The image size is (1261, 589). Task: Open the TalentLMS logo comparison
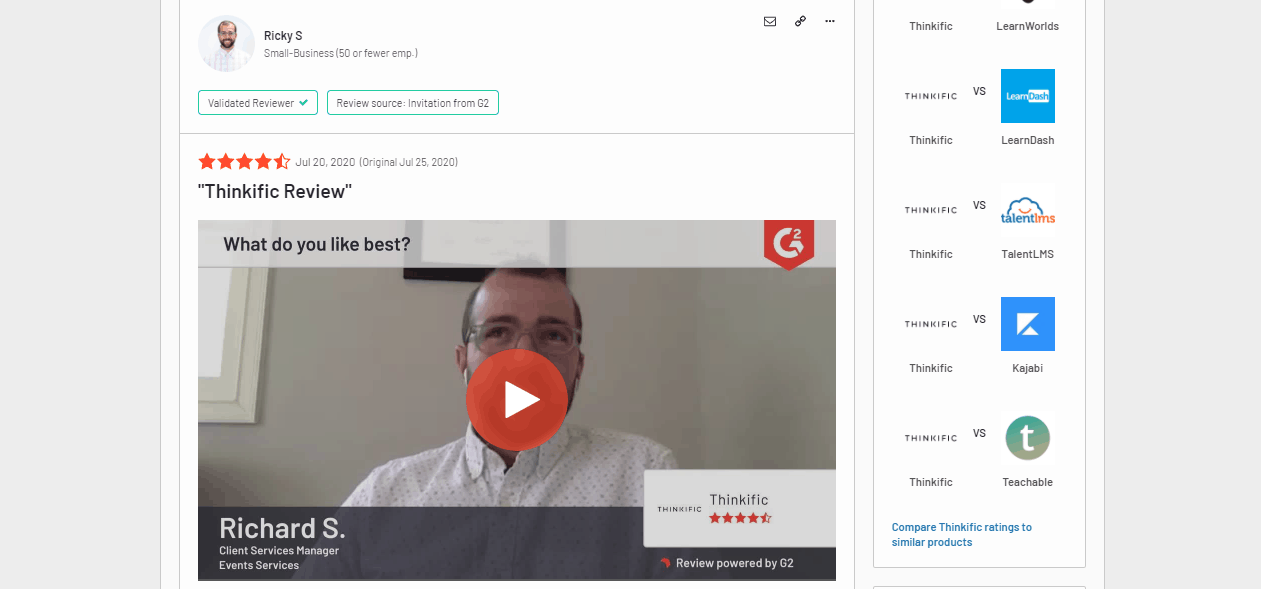(1028, 210)
